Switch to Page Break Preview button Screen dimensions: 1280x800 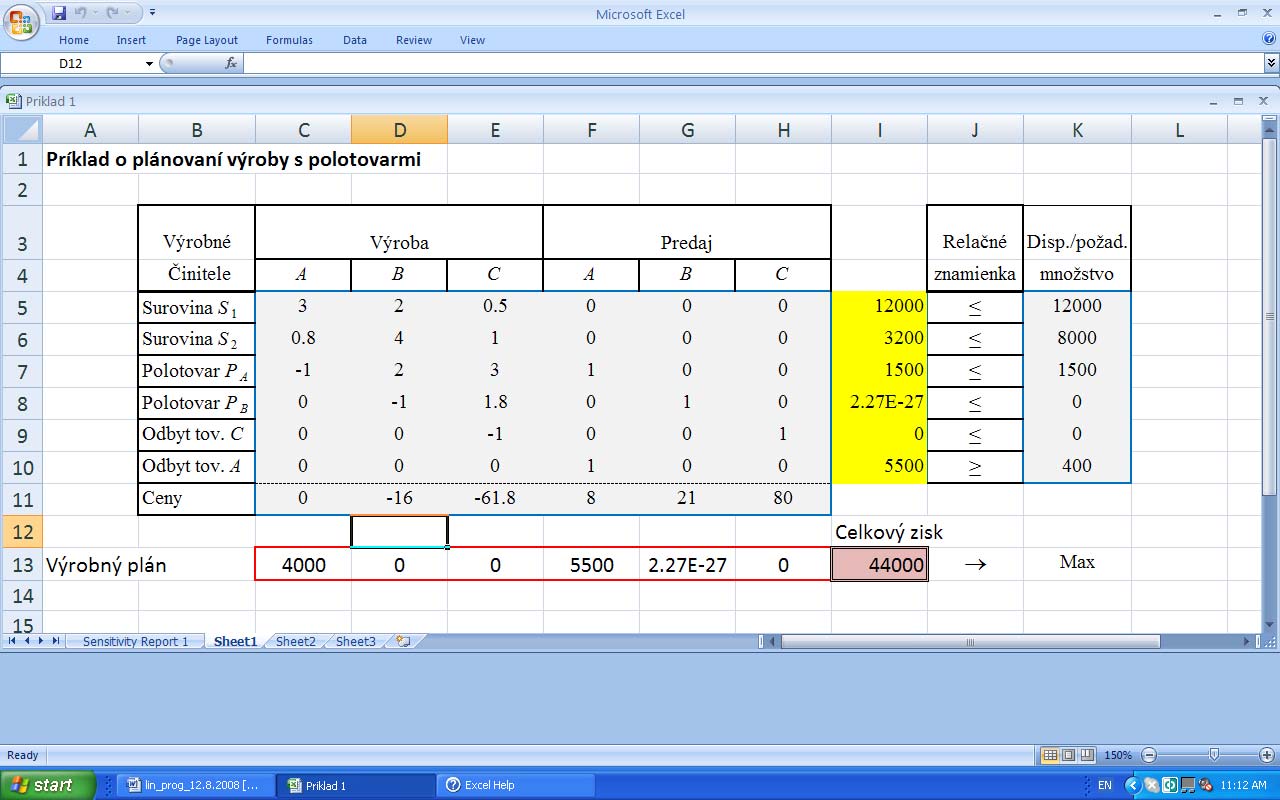pyautogui.click(x=1087, y=755)
